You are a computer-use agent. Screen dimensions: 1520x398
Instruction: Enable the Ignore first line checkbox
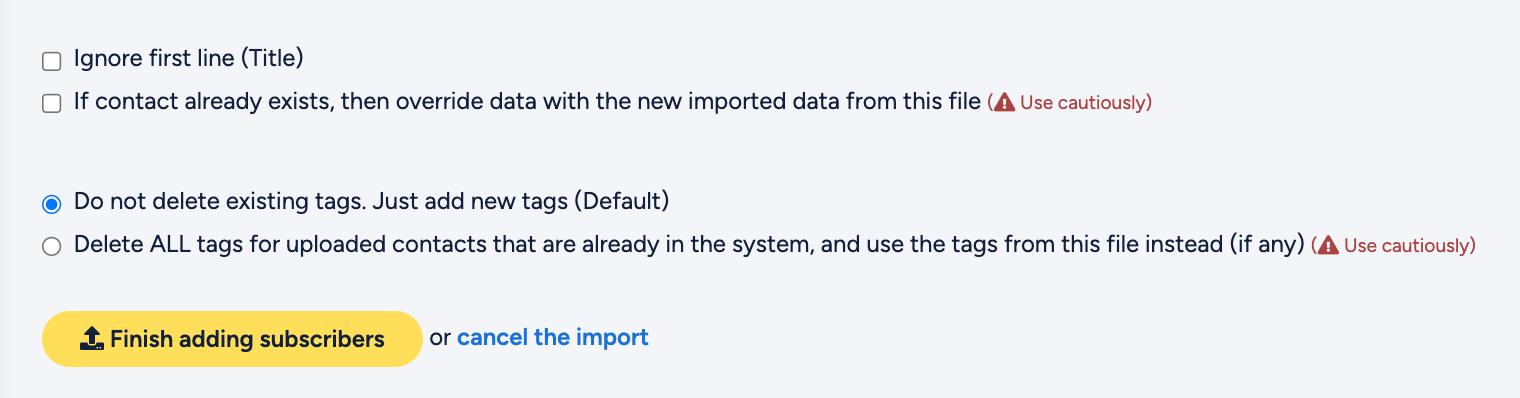tap(51, 61)
